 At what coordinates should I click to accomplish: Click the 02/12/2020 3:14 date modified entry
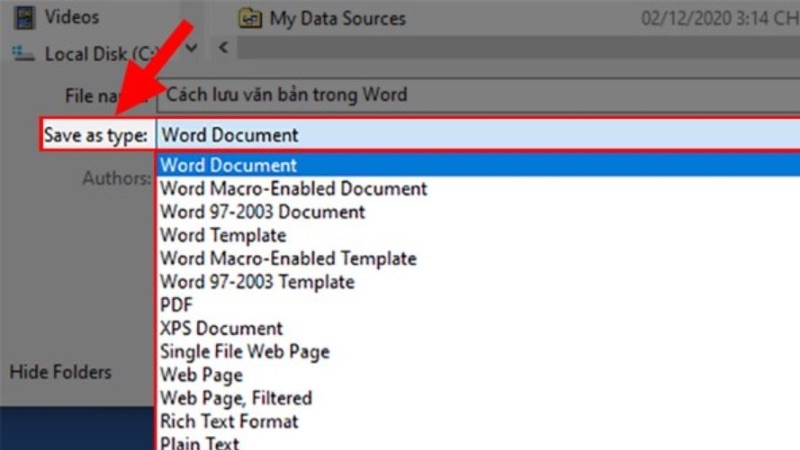click(720, 19)
